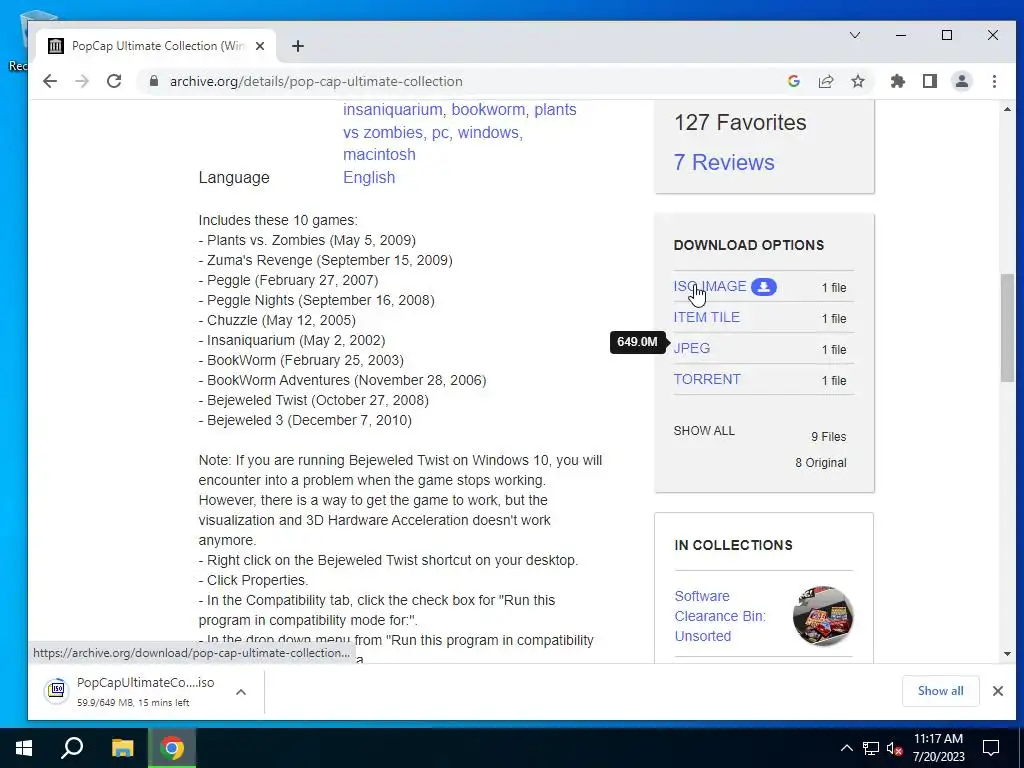
Task: Expand options for the PopCapUltimateCo iso download
Action: pyautogui.click(x=240, y=692)
